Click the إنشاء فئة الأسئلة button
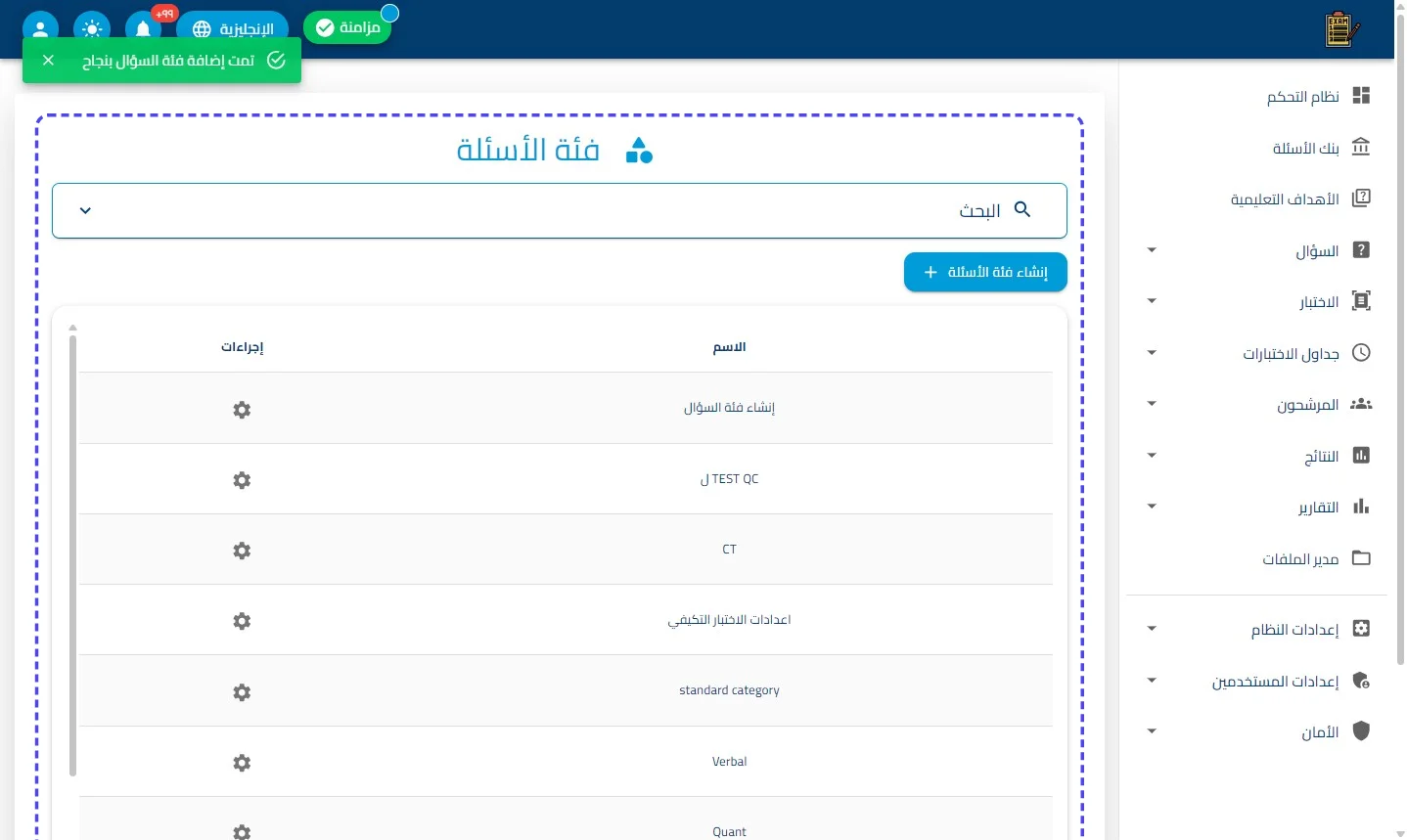 coord(985,272)
